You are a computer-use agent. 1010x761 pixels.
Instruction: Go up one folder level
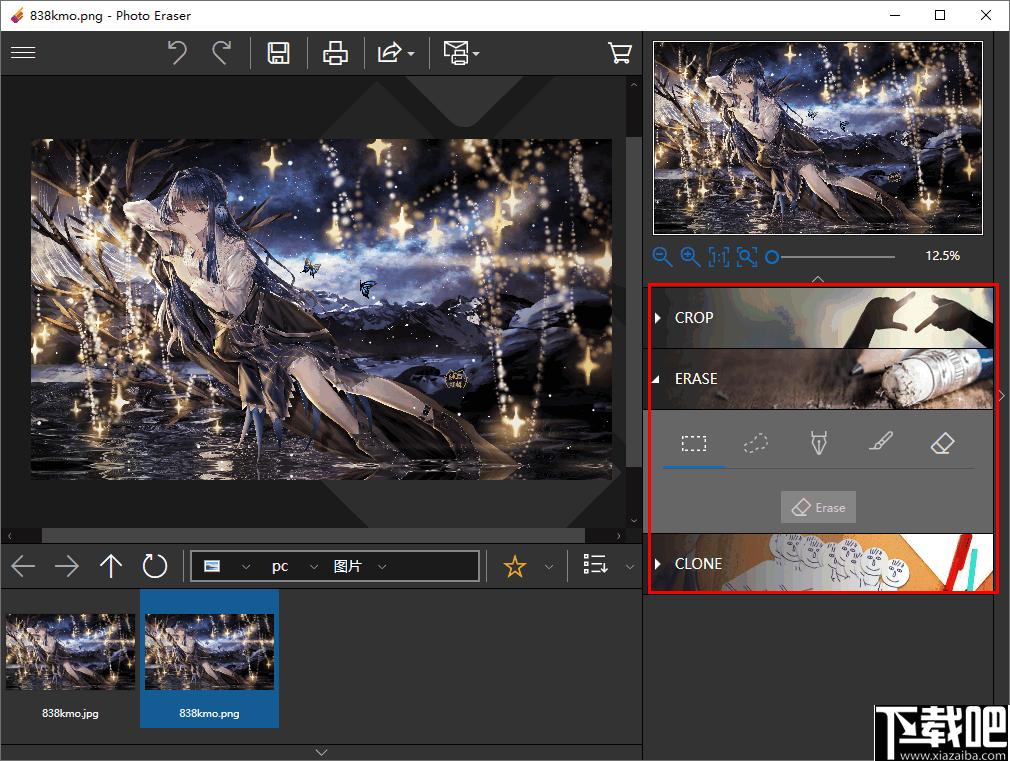[111, 566]
